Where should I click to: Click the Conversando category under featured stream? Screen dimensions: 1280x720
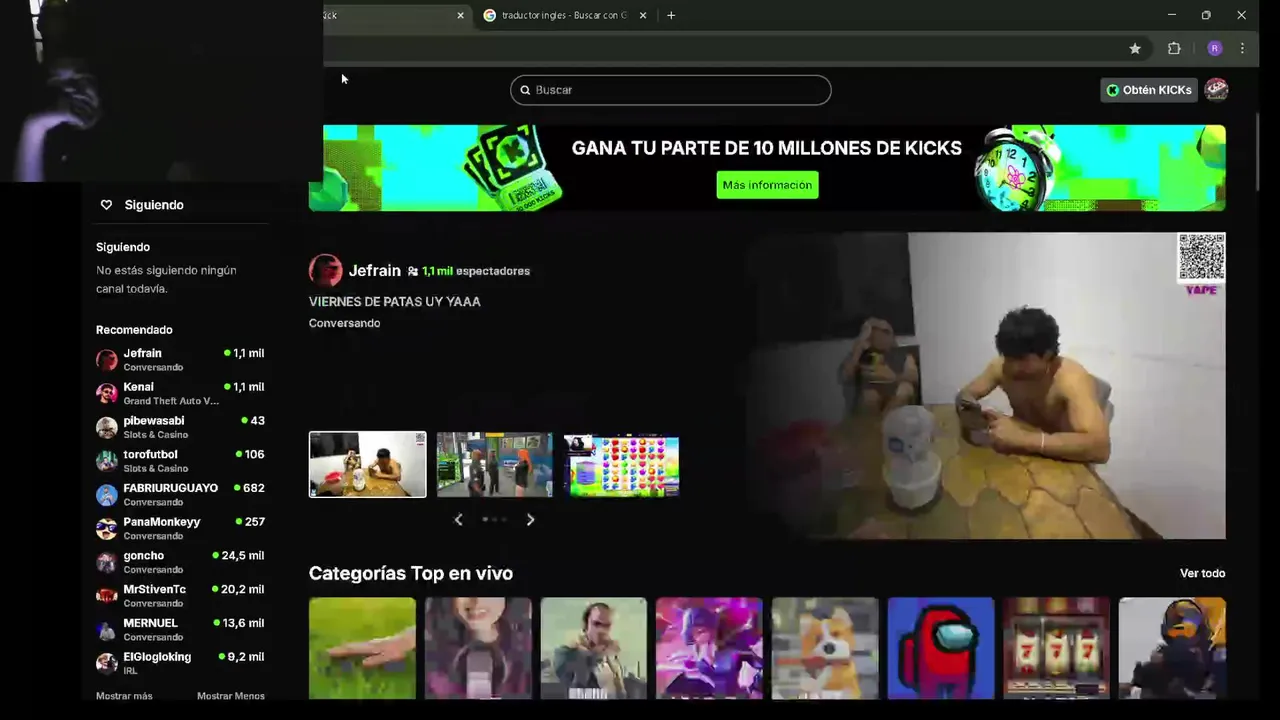click(x=344, y=323)
